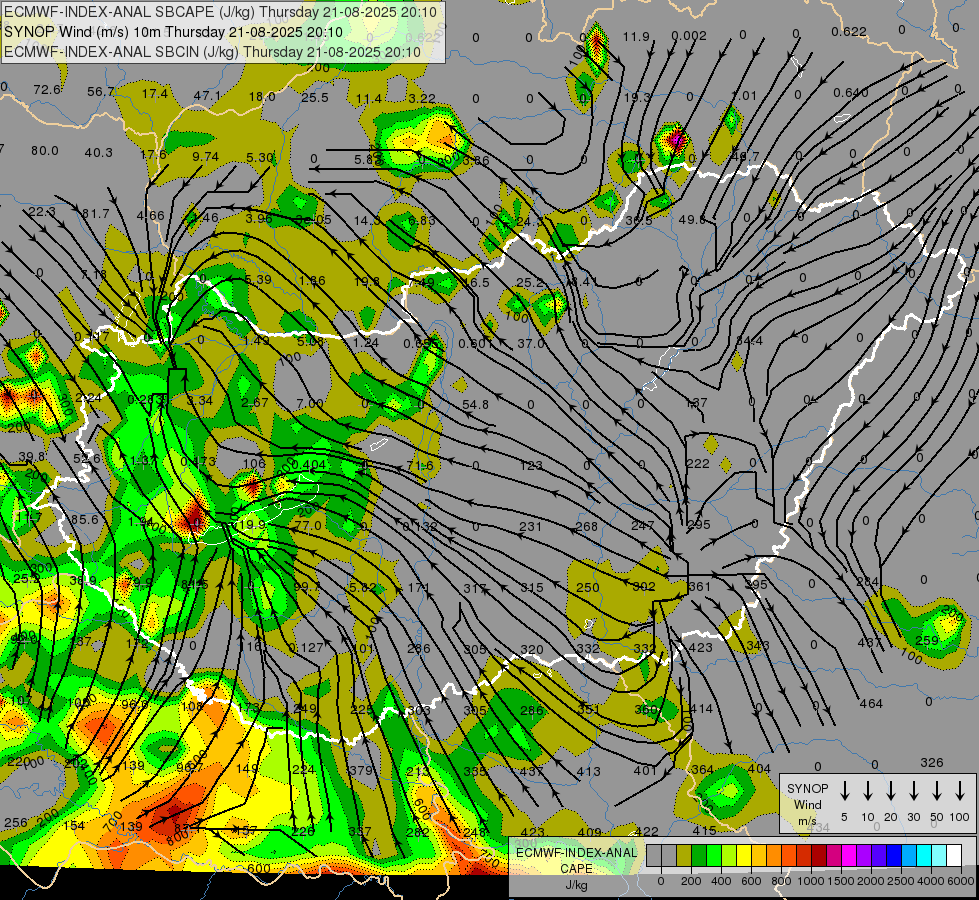
Task: Click the map value 464
Action: (x=871, y=704)
